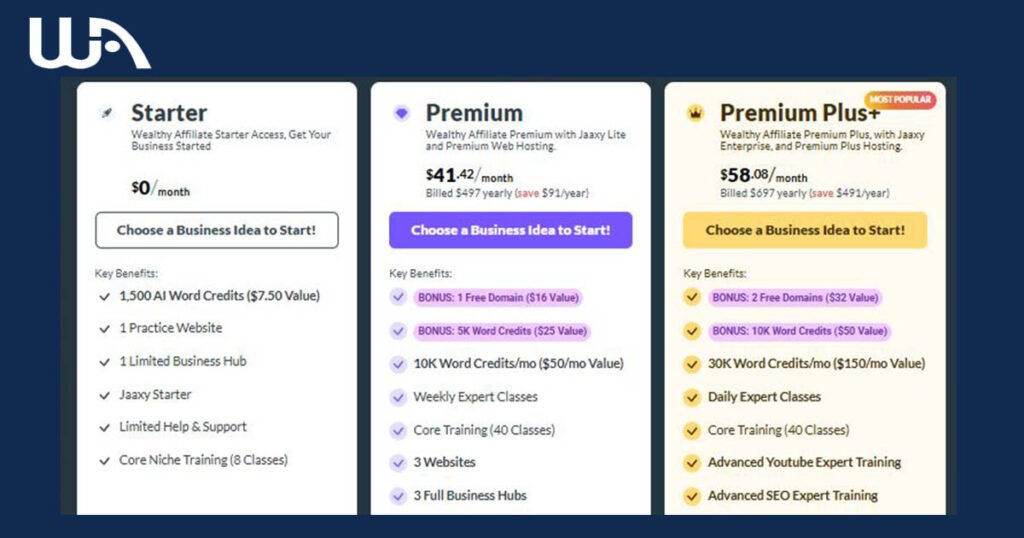Click the Most Popular badge
Image resolution: width=1024 pixels, height=538 pixels.
(x=900, y=99)
